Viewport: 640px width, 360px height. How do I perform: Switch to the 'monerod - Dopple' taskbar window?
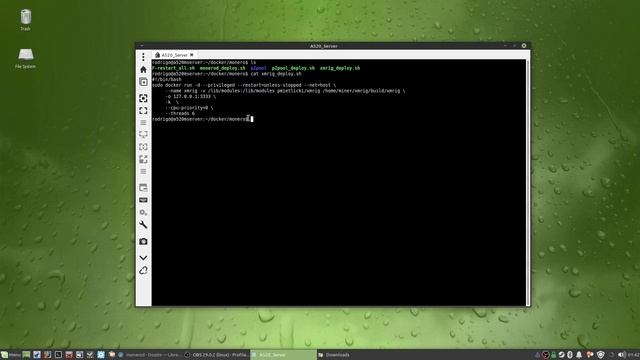[x=149, y=355]
